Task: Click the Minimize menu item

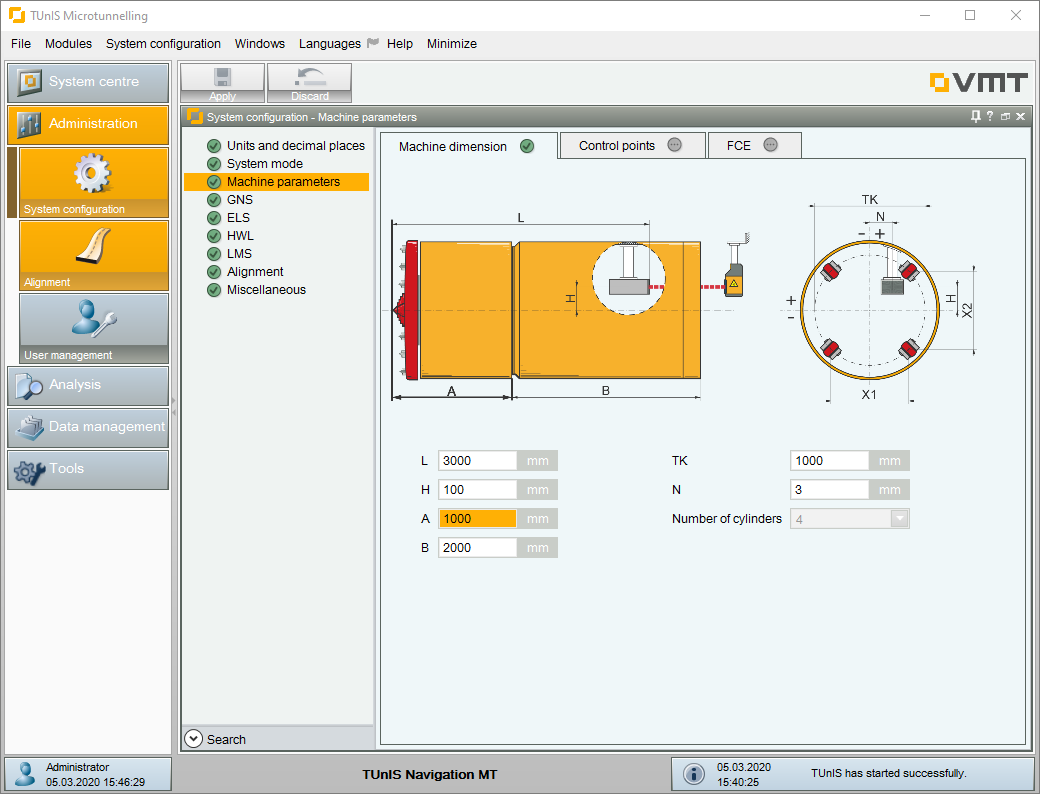Action: point(452,44)
